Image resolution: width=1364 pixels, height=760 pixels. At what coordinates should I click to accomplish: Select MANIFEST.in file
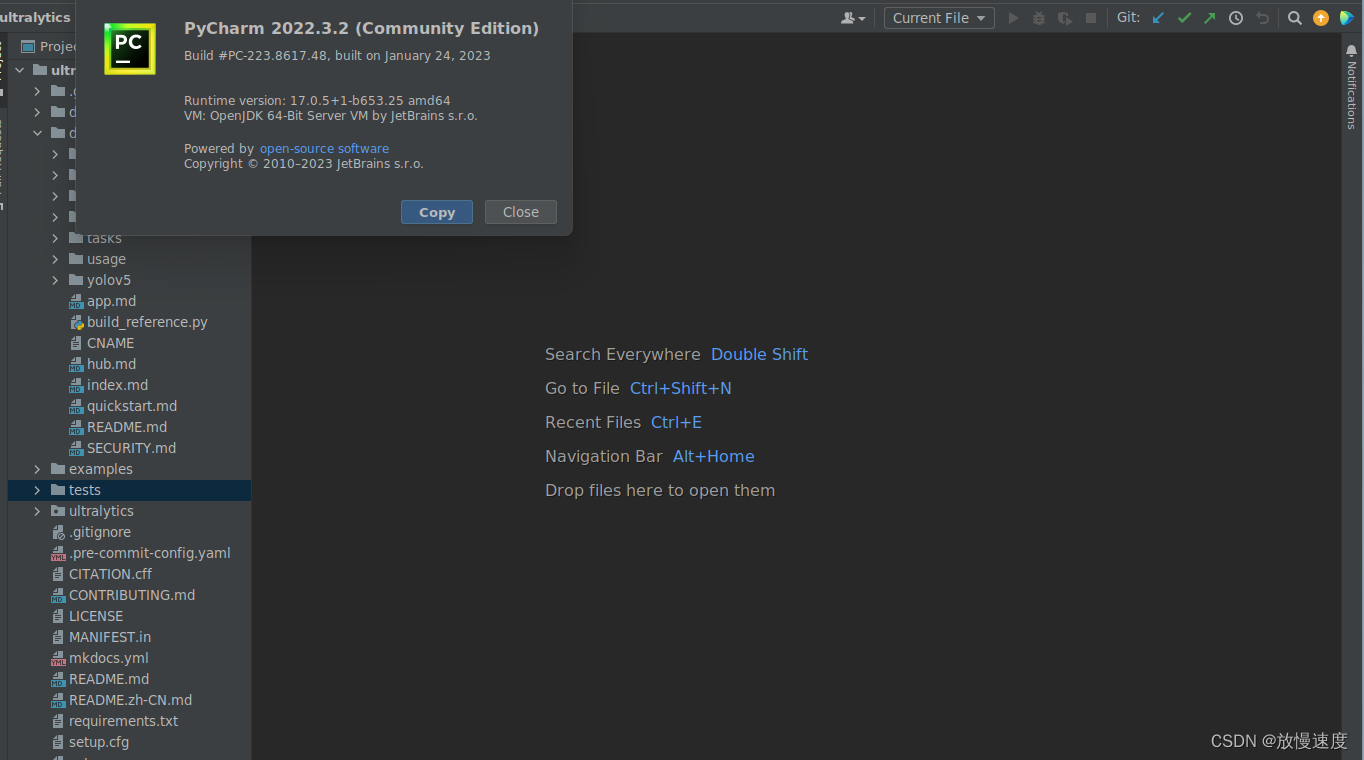pos(110,637)
